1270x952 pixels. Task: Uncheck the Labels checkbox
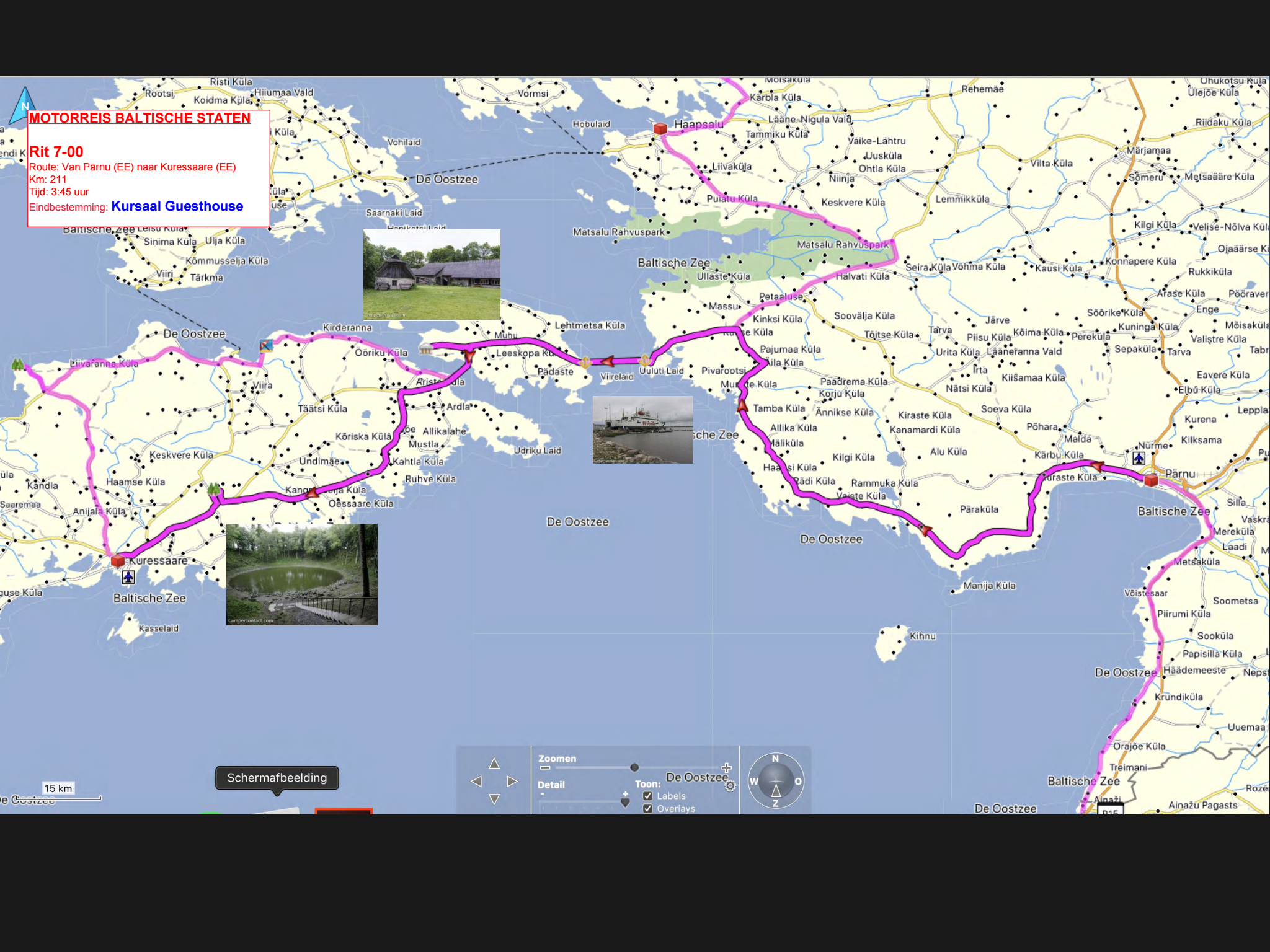click(x=648, y=796)
